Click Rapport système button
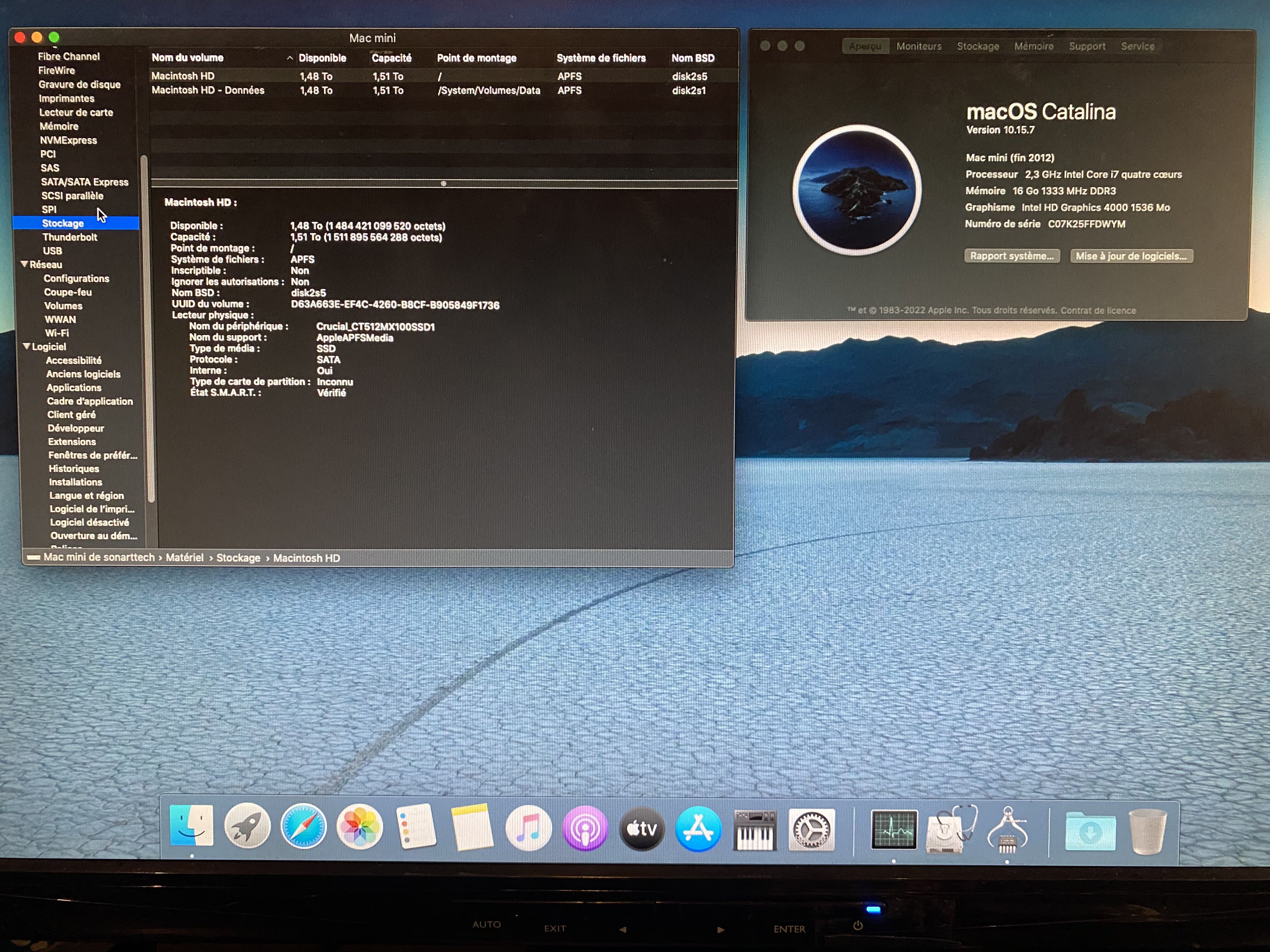The image size is (1270, 952). (1012, 256)
